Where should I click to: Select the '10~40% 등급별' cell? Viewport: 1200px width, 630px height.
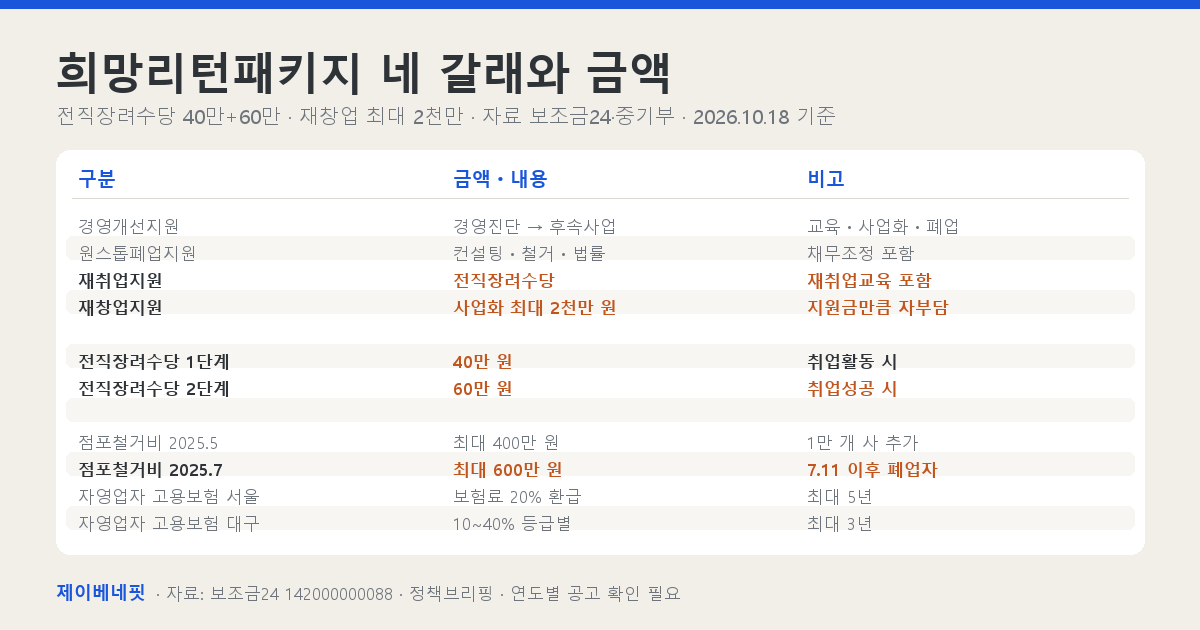point(512,523)
